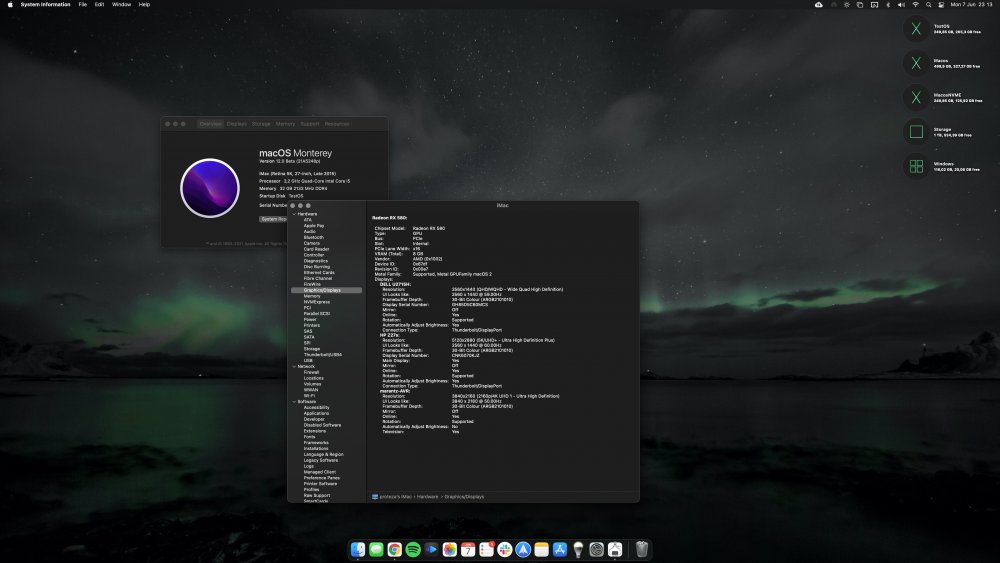This screenshot has height=563, width=1000.
Task: Switch to Memory tab in About window
Action: [x=285, y=124]
